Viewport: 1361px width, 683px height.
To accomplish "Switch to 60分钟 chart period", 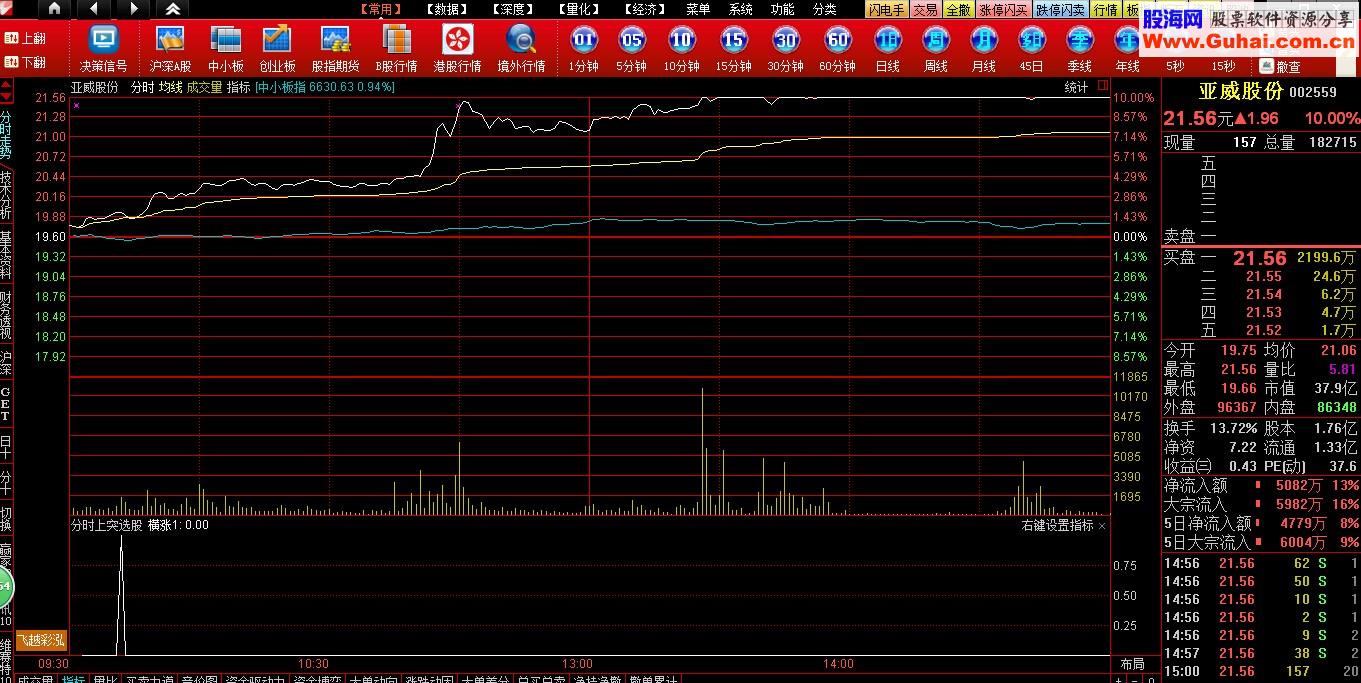I will [837, 49].
